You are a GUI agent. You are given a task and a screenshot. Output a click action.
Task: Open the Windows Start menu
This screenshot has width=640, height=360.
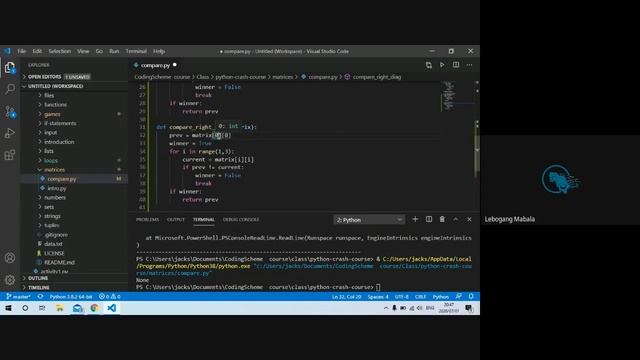tap(8, 308)
